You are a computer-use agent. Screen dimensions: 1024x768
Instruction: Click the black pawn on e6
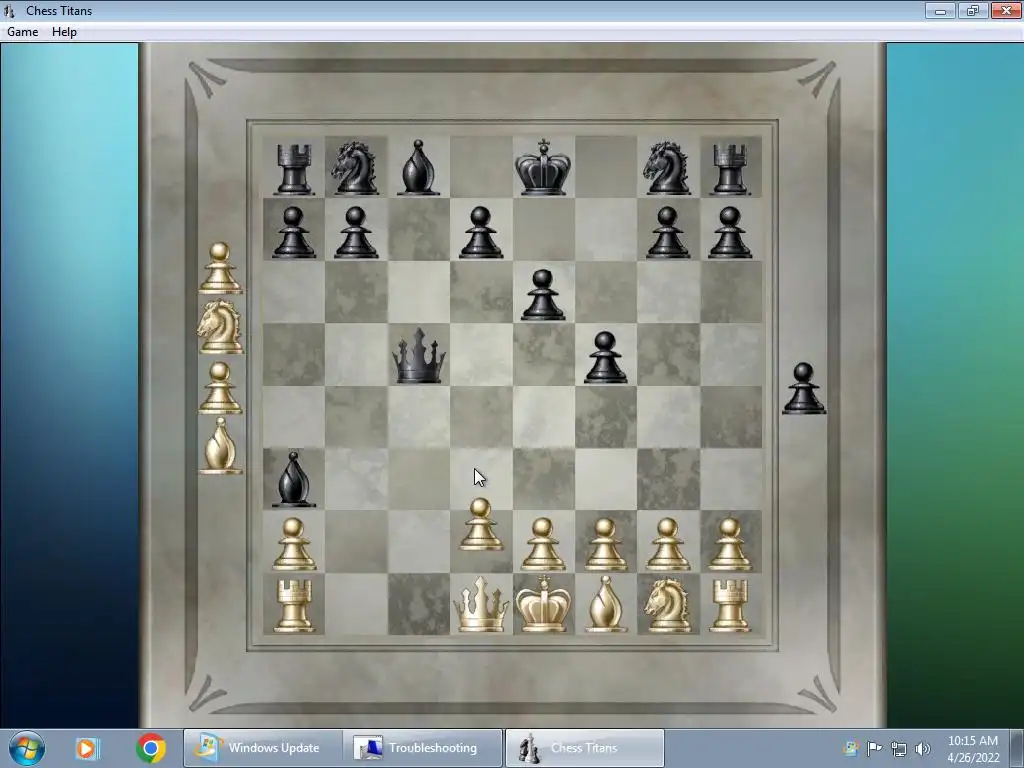pyautogui.click(x=543, y=295)
